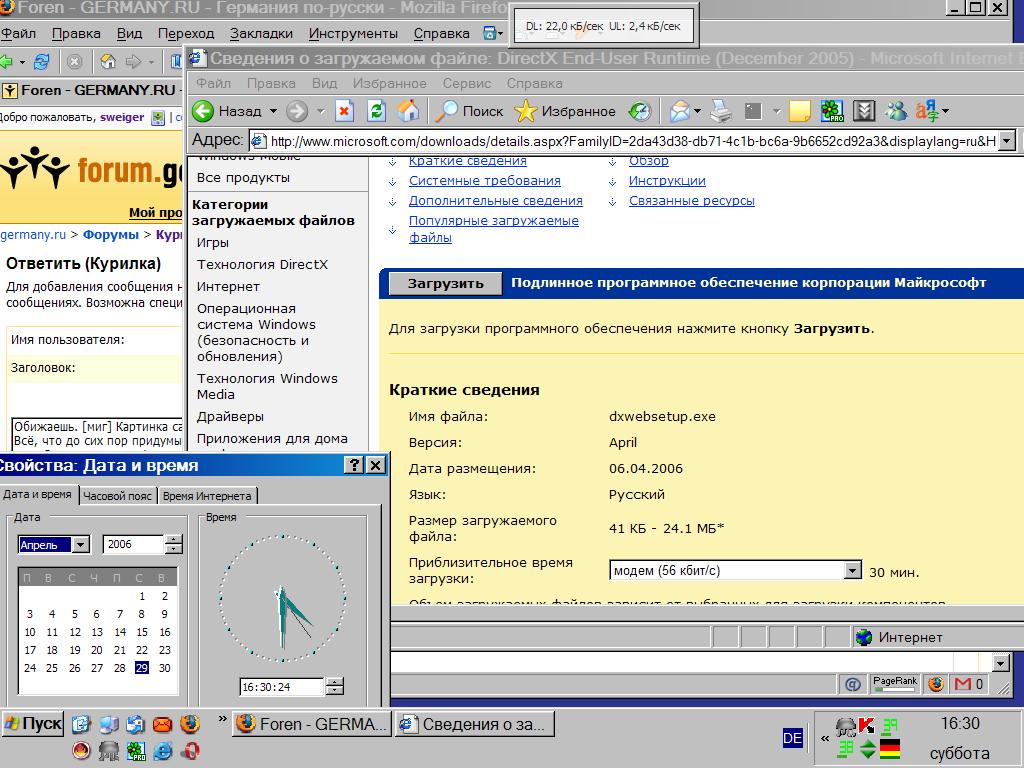Open the IE Mail button dropdown arrow
Viewport: 1024px width, 768px height.
click(x=698, y=111)
